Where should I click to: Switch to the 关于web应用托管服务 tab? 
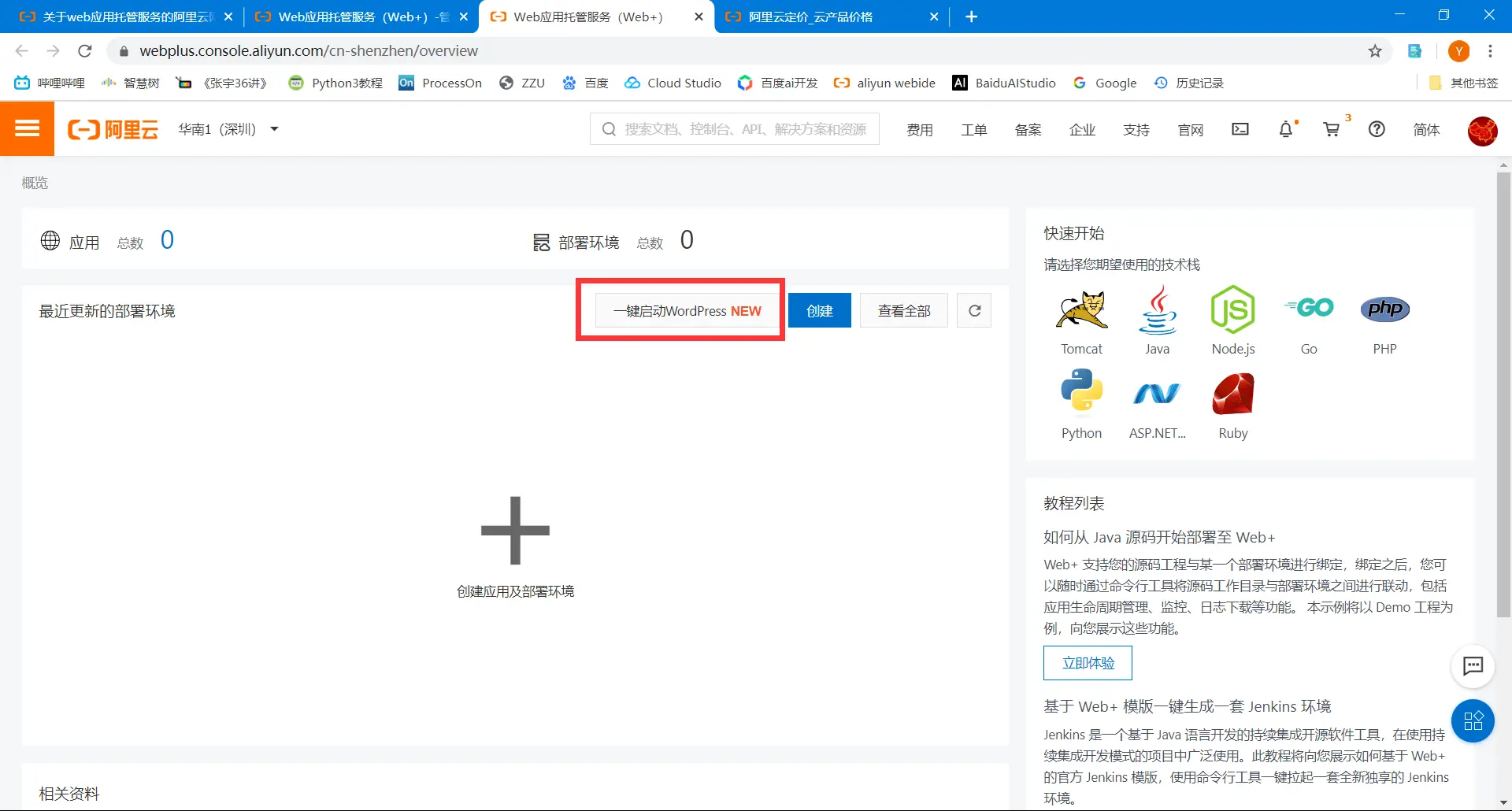(x=124, y=17)
